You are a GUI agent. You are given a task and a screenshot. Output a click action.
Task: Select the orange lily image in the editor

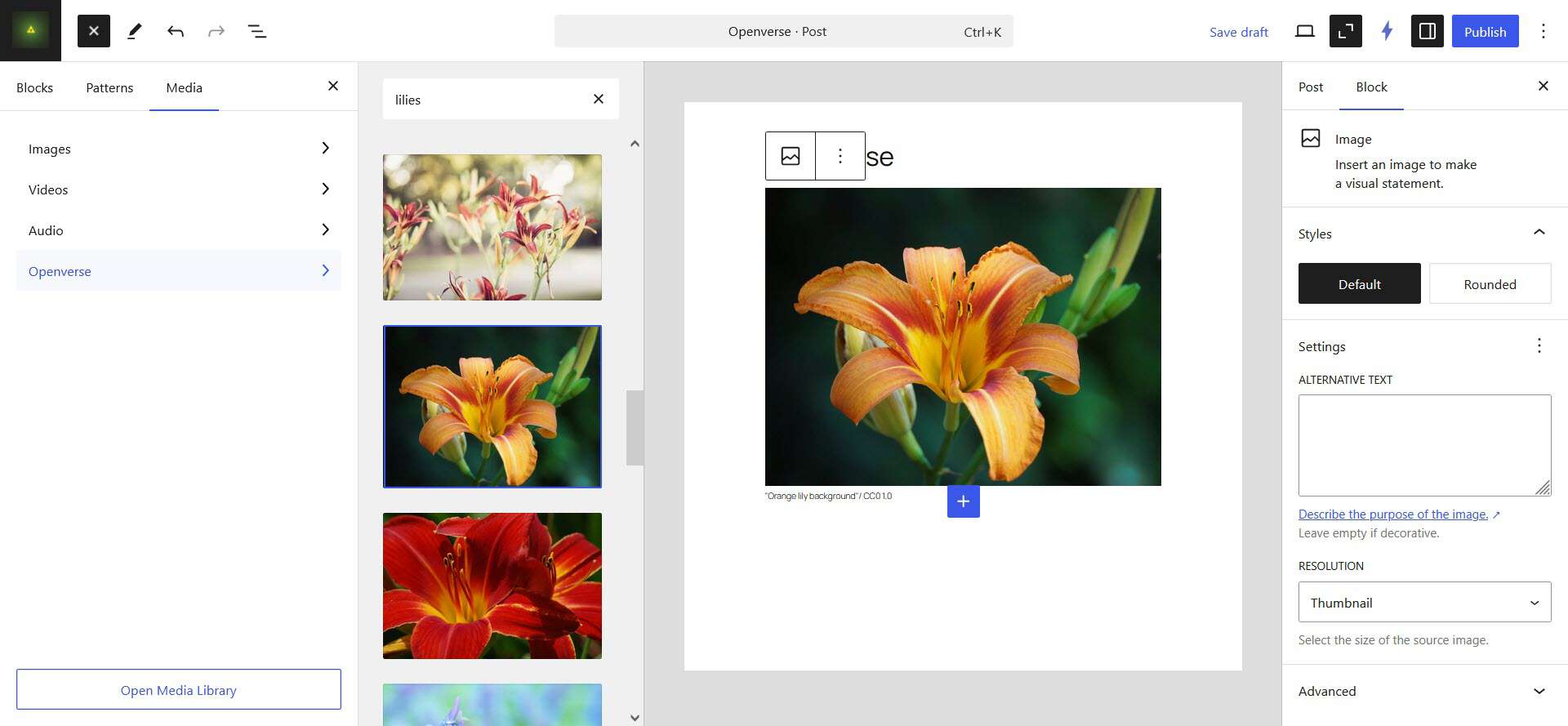pyautogui.click(x=963, y=336)
